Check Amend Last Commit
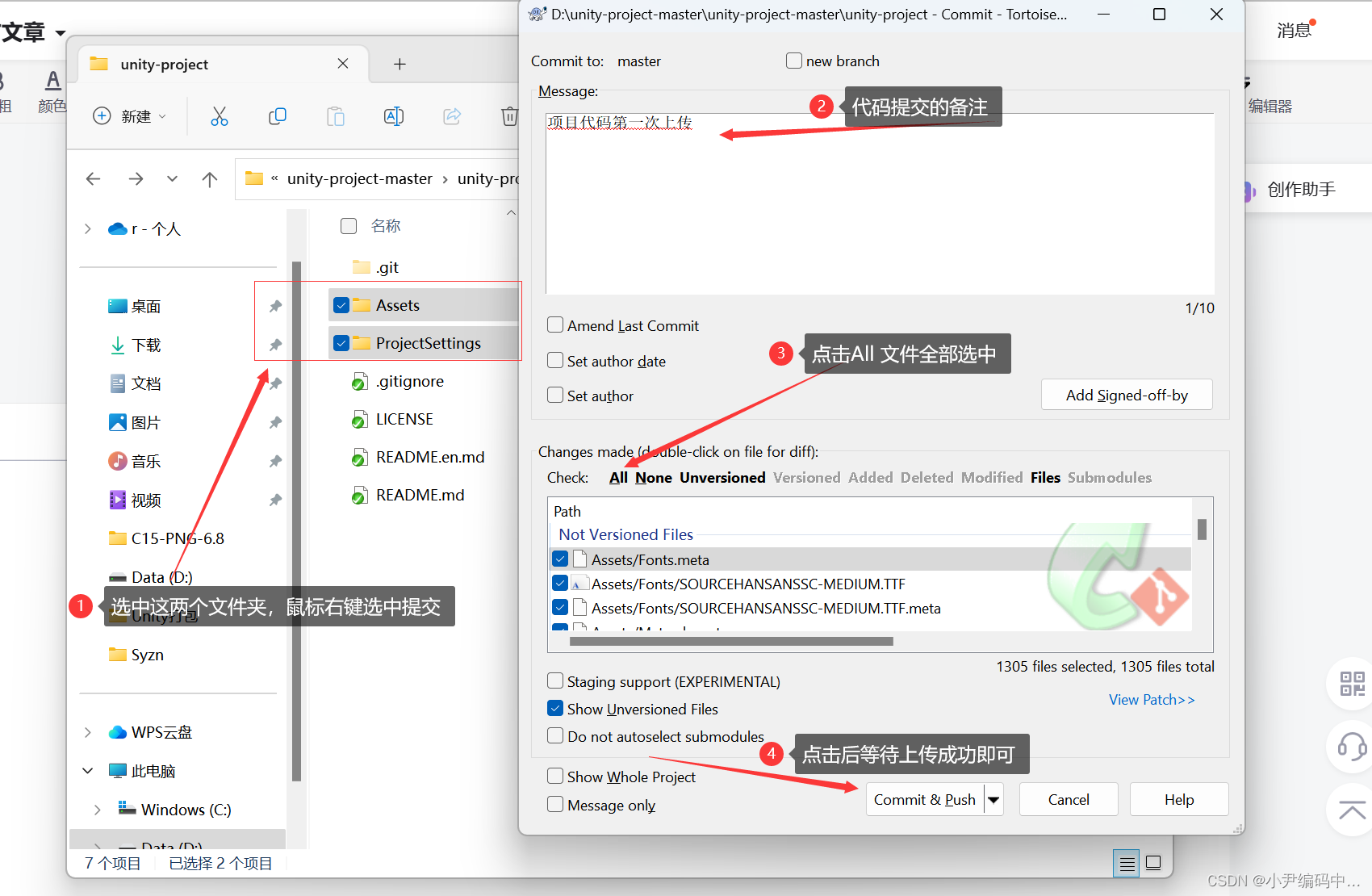This screenshot has height=896, width=1372. (554, 324)
